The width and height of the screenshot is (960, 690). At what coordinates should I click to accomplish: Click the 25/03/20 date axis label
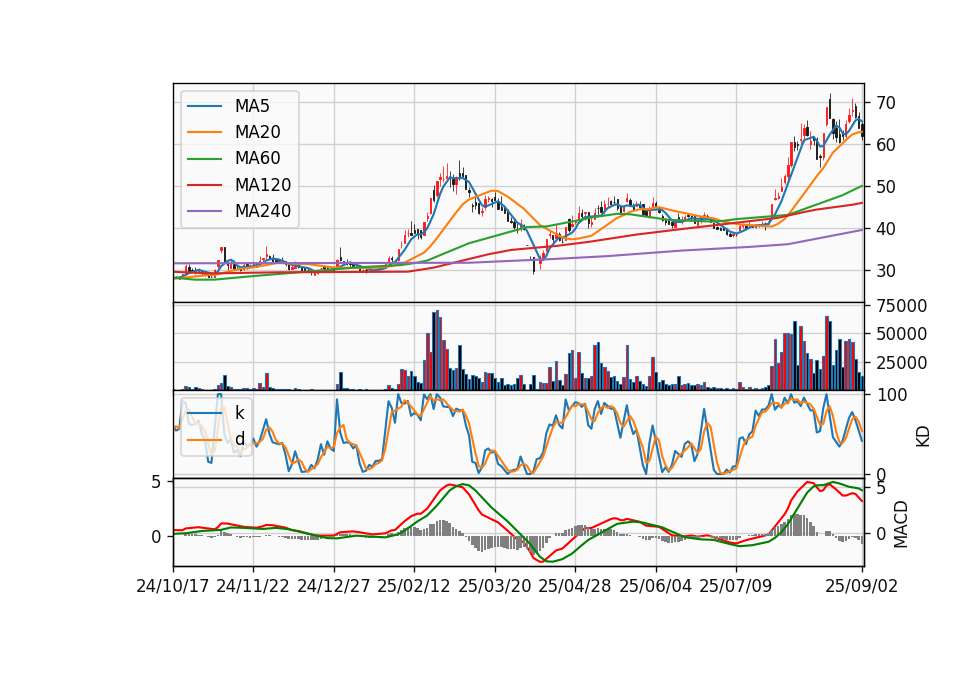tap(494, 586)
